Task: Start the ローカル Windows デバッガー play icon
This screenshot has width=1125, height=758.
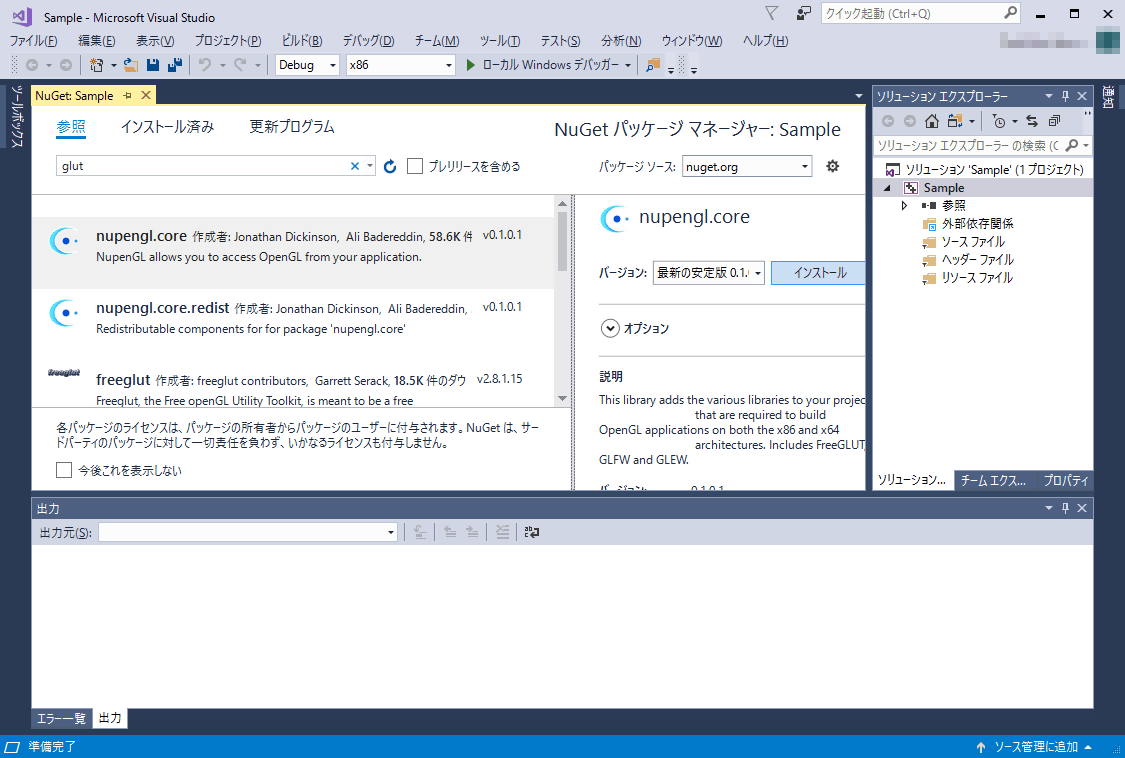Action: point(471,65)
